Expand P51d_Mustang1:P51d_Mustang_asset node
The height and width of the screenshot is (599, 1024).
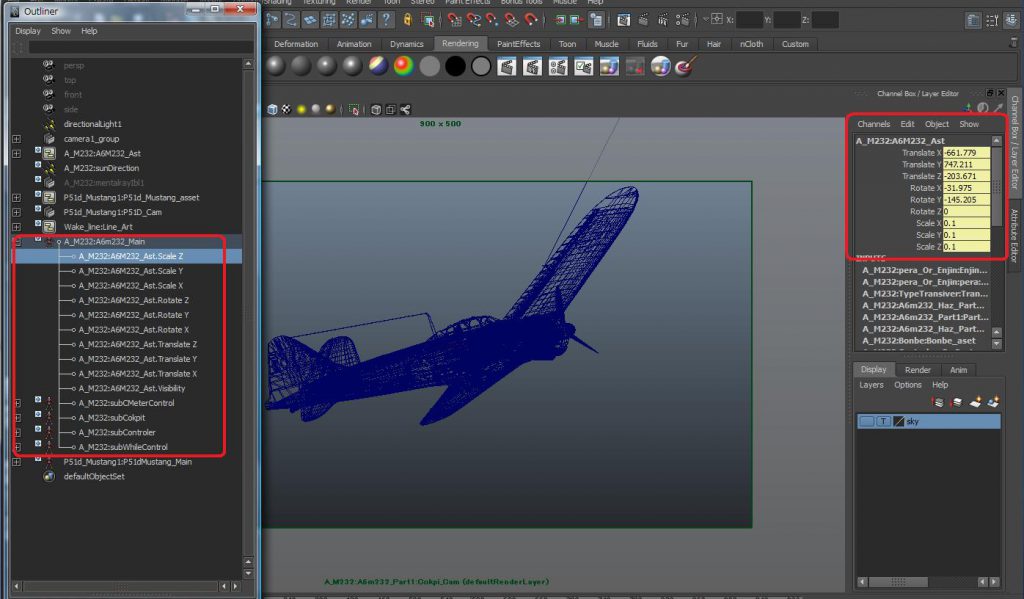[17, 198]
